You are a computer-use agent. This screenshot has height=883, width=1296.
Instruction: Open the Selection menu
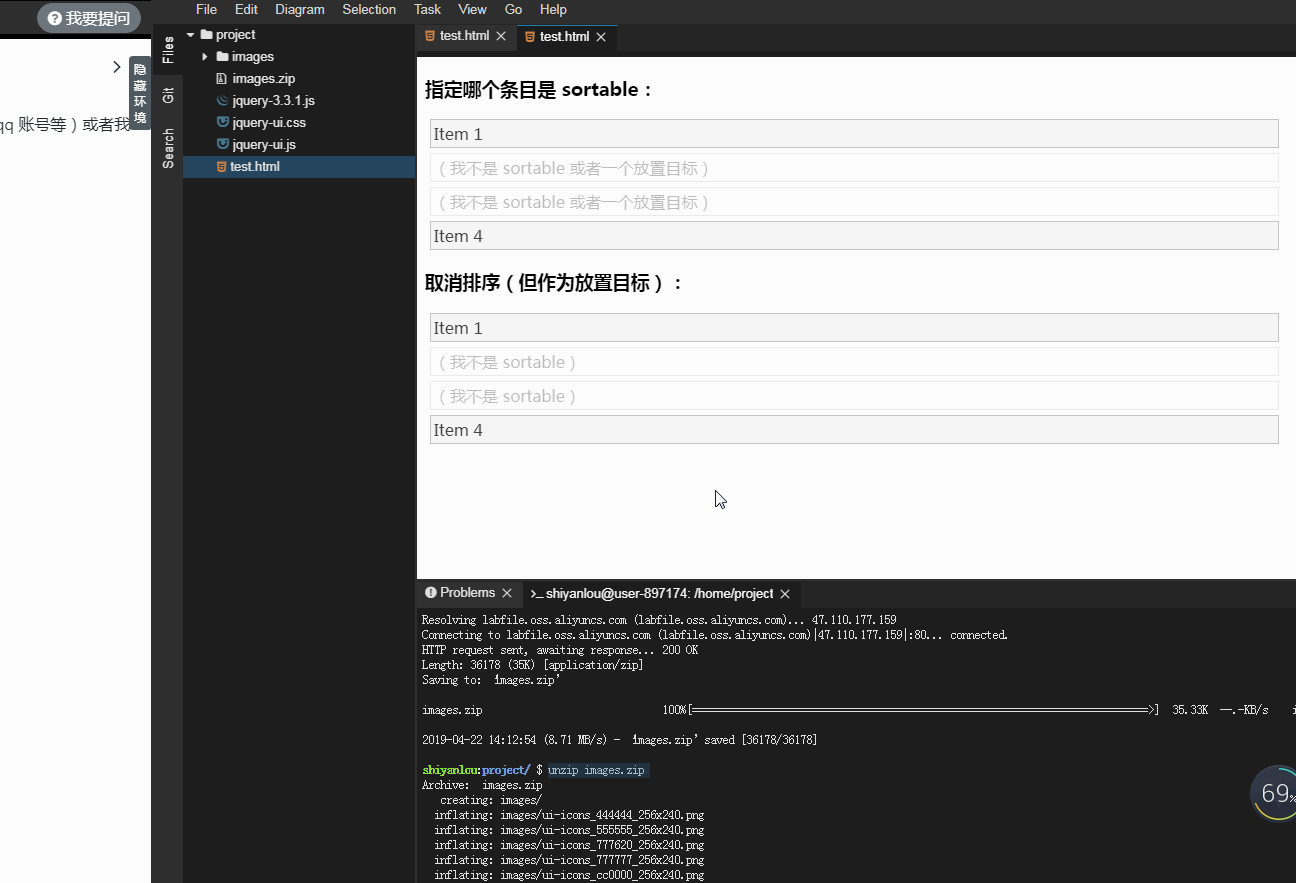click(x=369, y=9)
